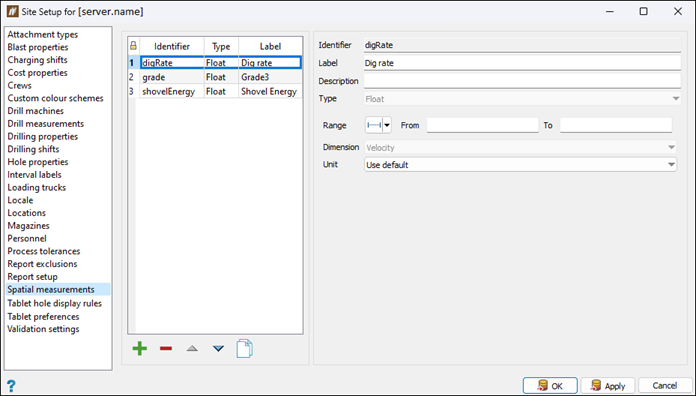Click the lock icon column header
The width and height of the screenshot is (696, 396).
pyautogui.click(x=133, y=46)
